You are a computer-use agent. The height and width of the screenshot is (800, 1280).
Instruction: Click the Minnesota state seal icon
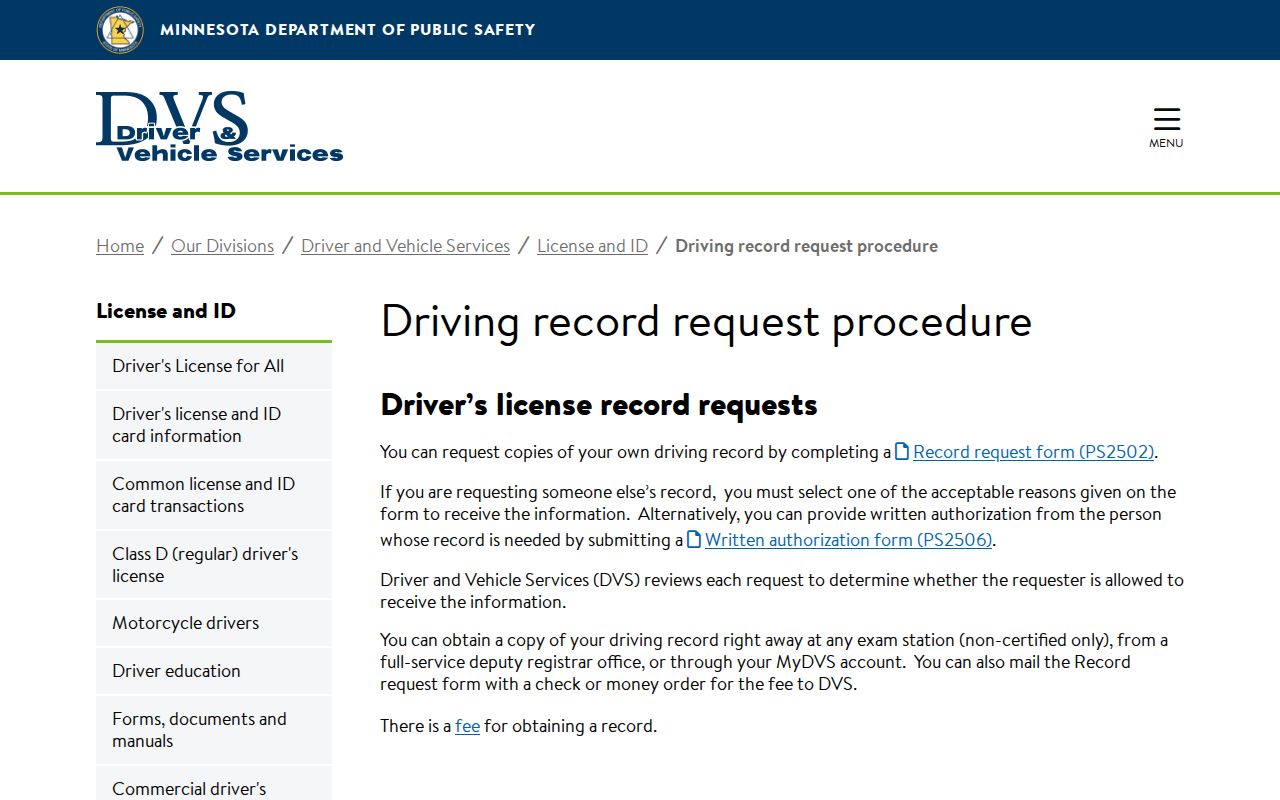120,29
